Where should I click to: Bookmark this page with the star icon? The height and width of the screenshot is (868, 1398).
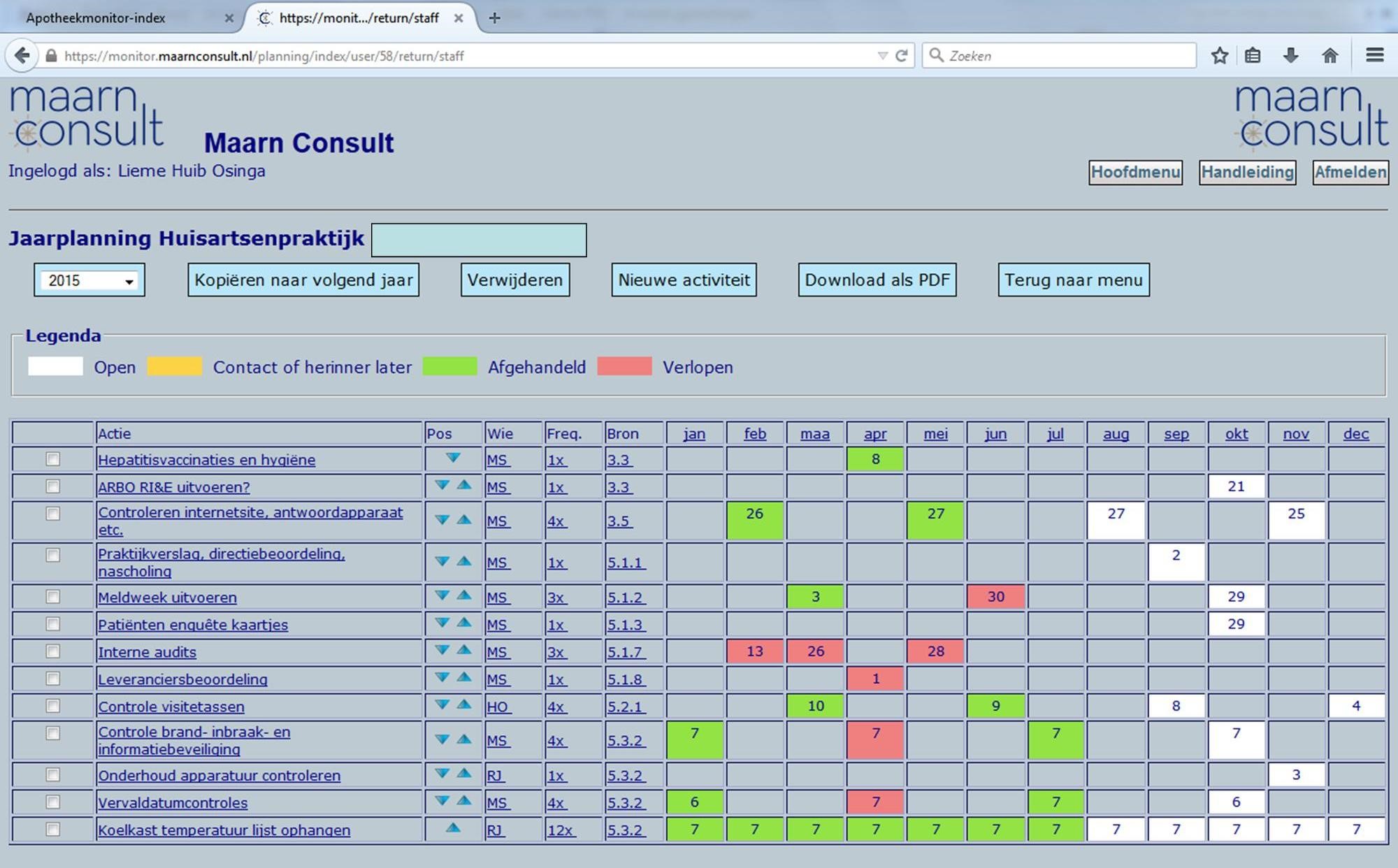click(1220, 55)
